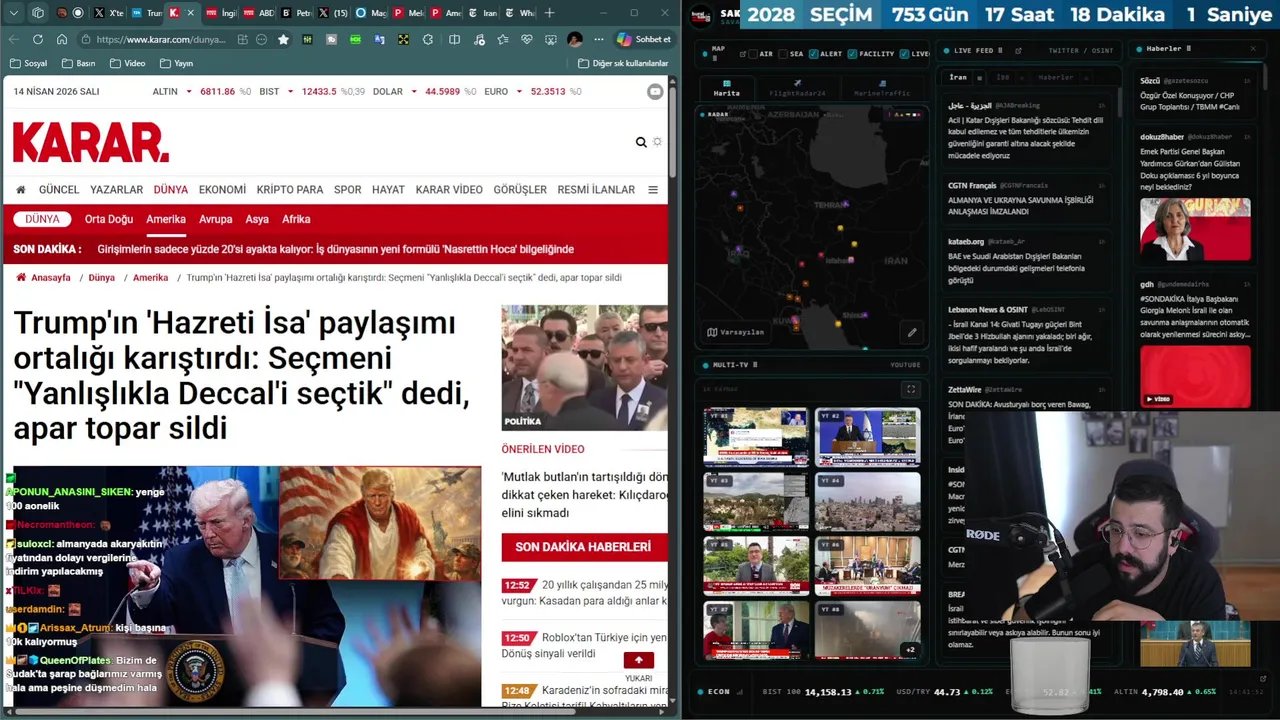Switch to the X (15) tab
Viewport: 1280px width, 720px height.
click(332, 13)
